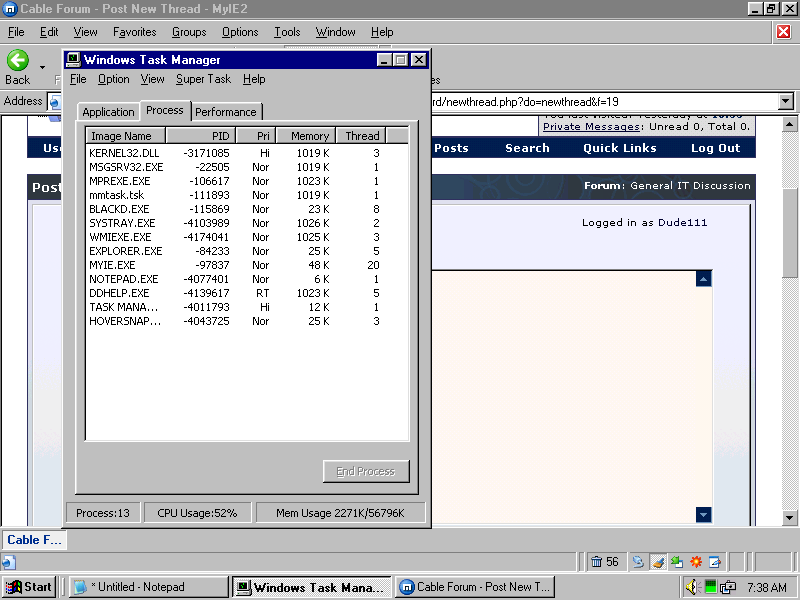Click Log Out in the forum navbar

click(715, 148)
